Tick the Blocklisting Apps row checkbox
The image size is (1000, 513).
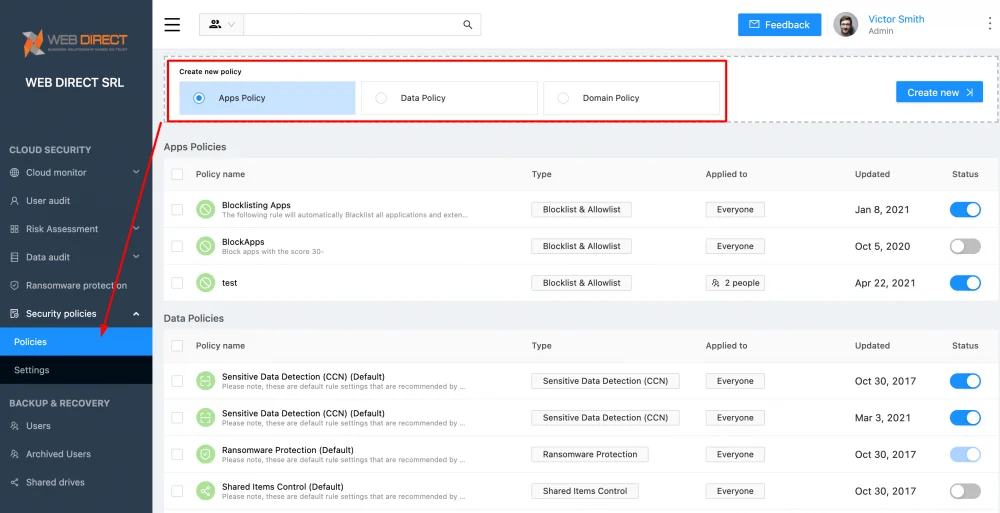pos(177,209)
